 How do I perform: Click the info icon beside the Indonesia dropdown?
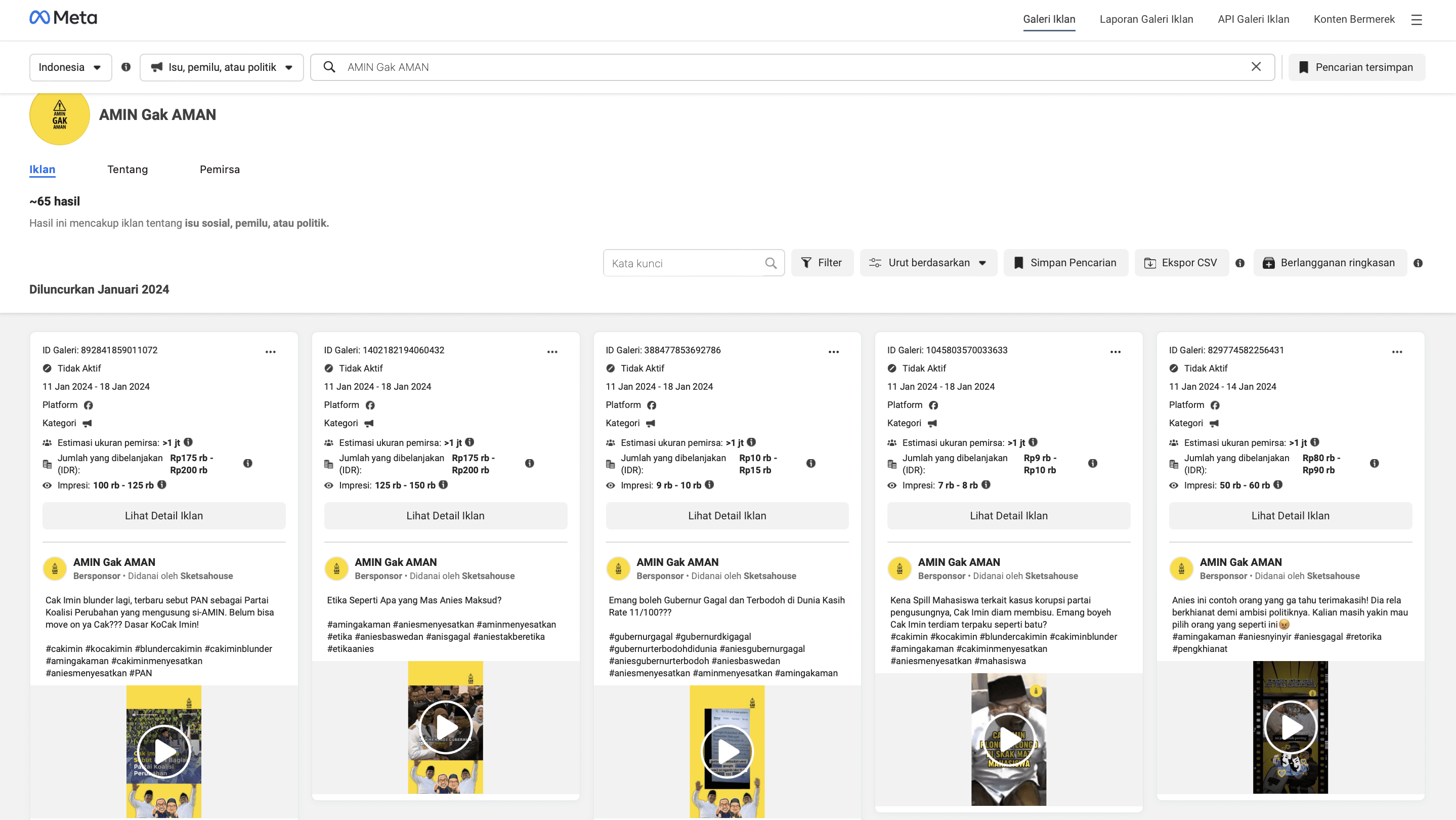pos(126,67)
